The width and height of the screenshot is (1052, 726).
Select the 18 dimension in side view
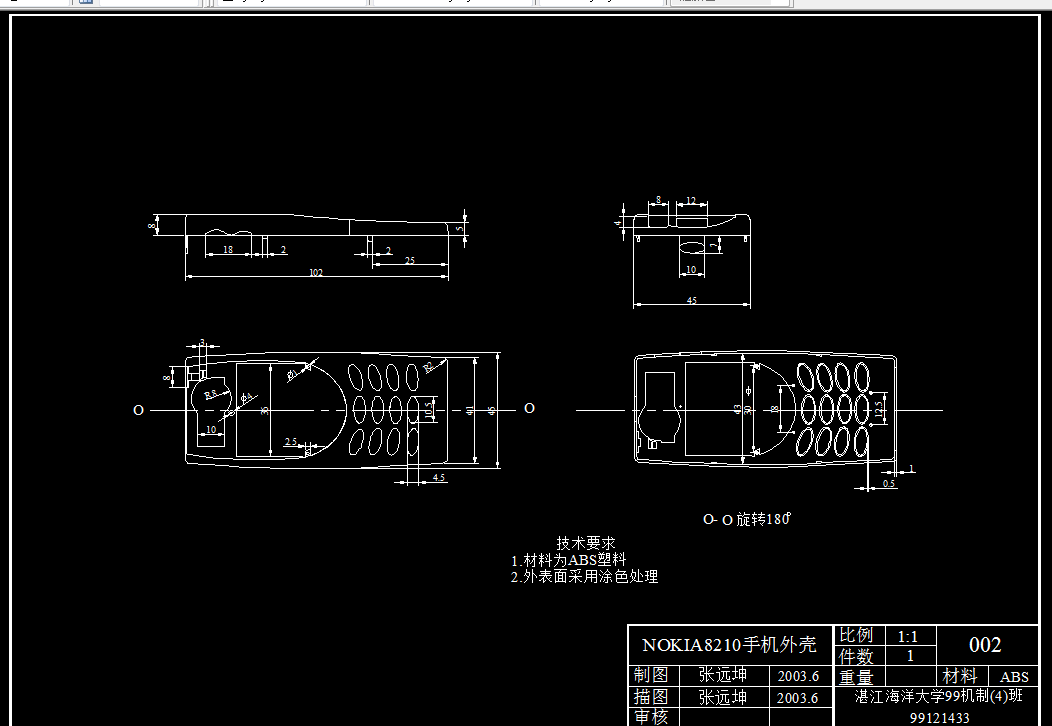click(228, 250)
